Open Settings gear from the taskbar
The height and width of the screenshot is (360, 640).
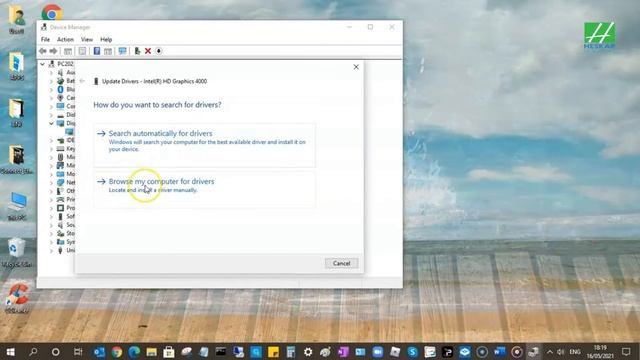pyautogui.click(x=308, y=352)
